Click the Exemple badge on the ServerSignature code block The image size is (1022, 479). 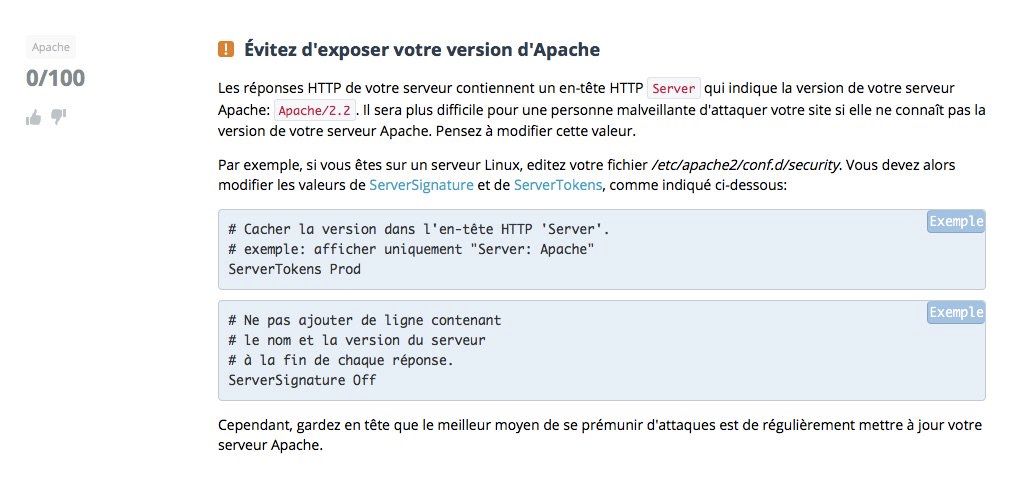coord(956,313)
